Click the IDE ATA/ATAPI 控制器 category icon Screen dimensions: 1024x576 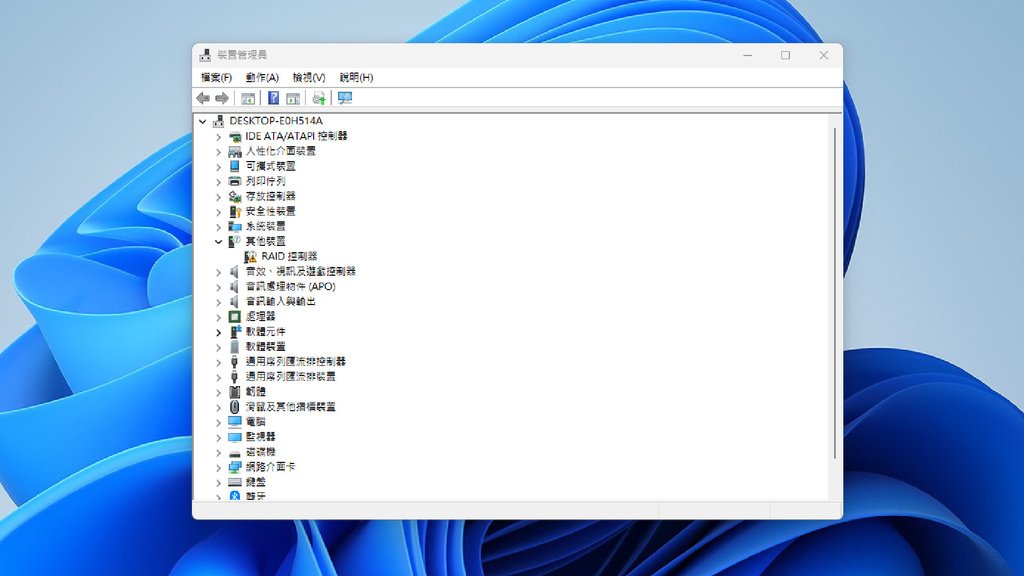coord(234,136)
